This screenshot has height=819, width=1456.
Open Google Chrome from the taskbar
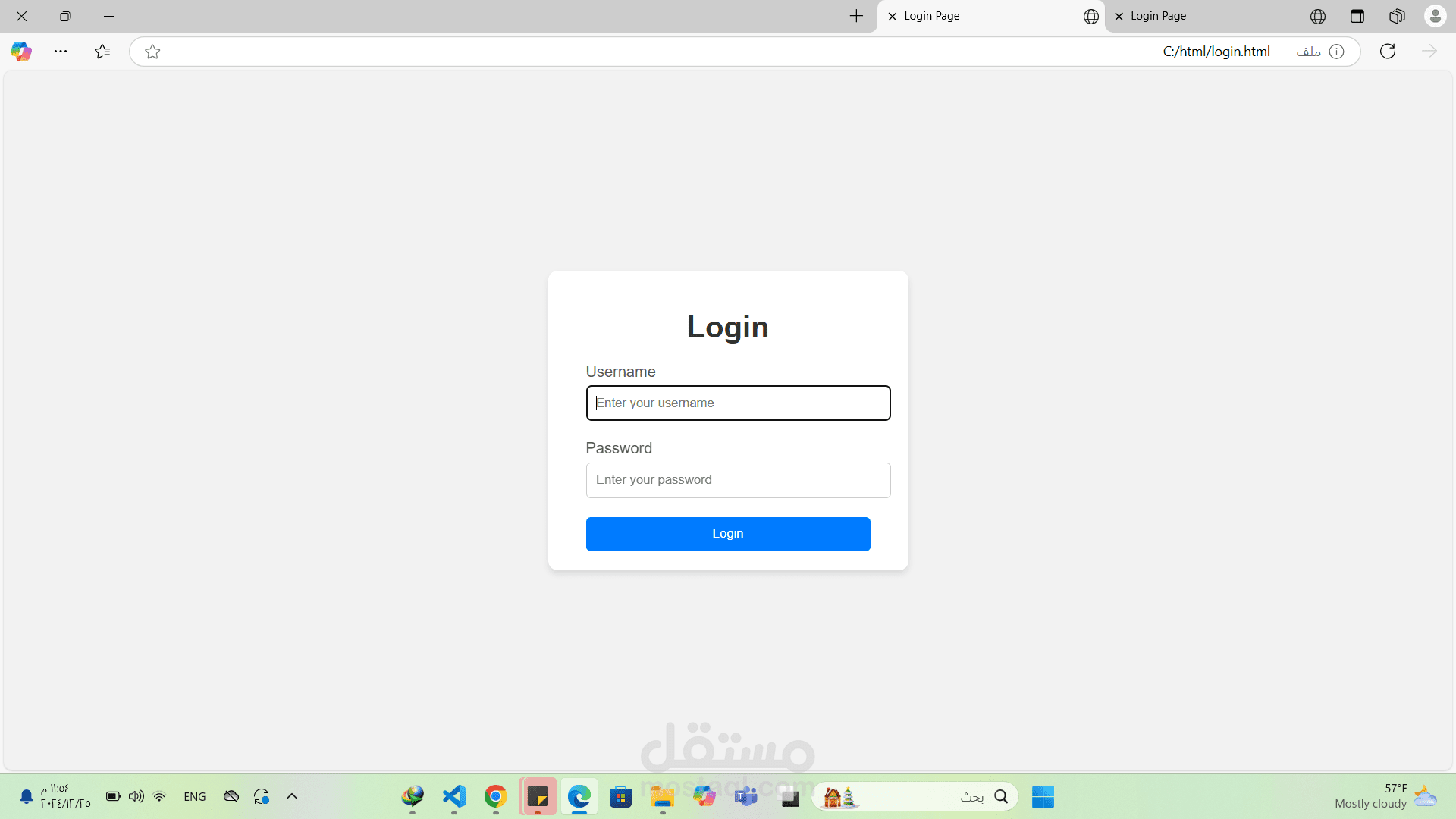pos(496,796)
